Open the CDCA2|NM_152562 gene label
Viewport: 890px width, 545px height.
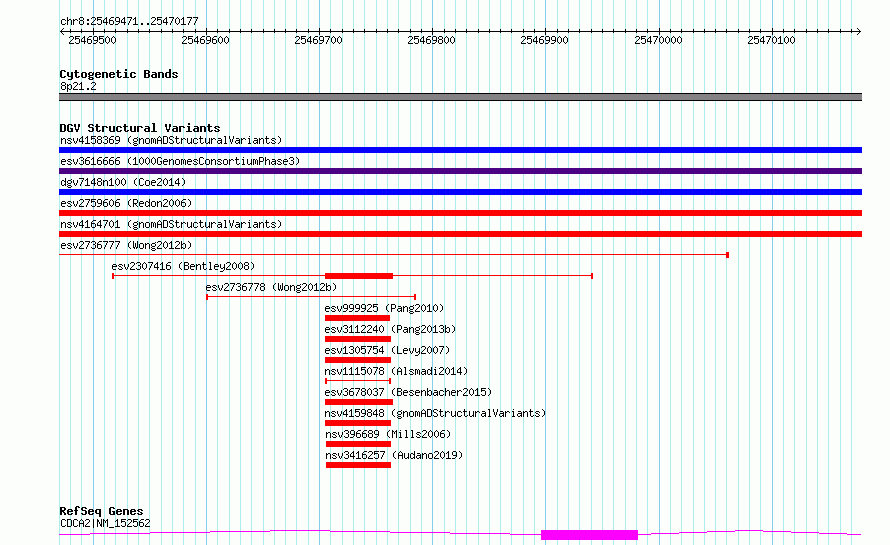pos(105,523)
